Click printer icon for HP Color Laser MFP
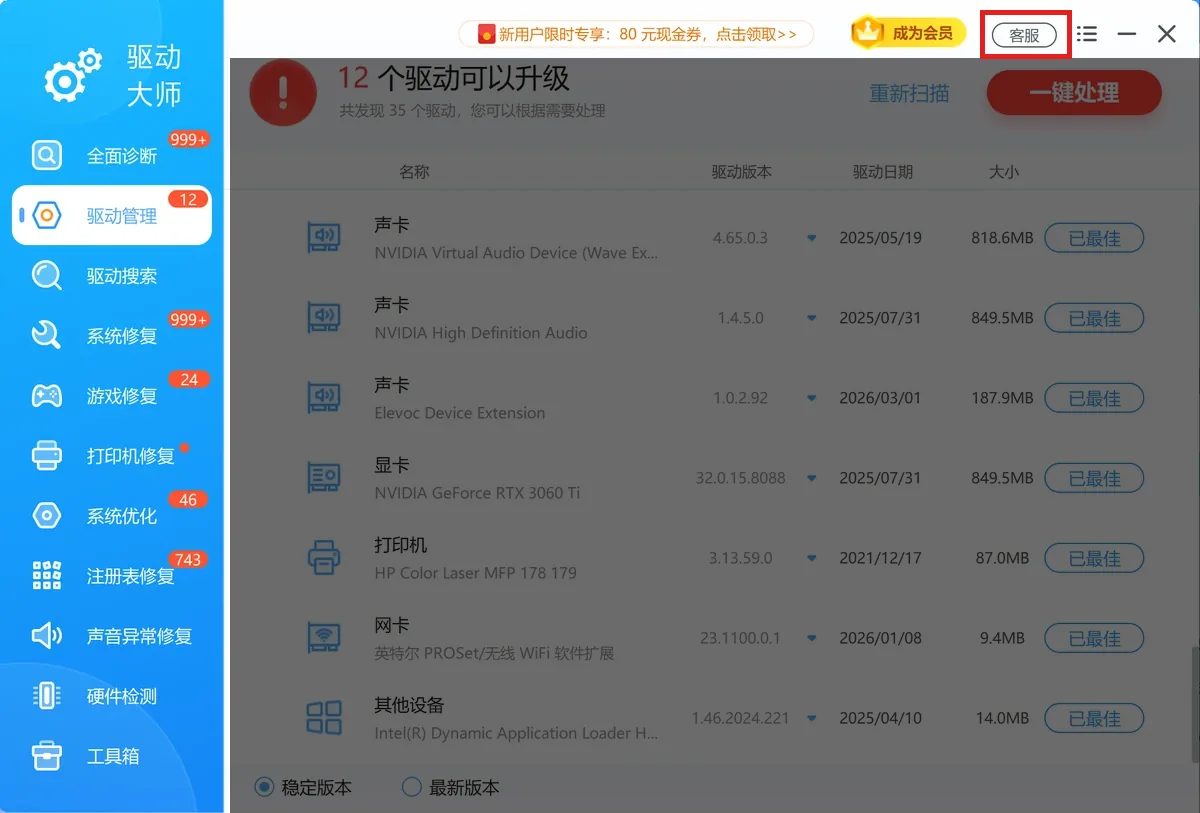Viewport: 1200px width, 813px height. tap(323, 558)
